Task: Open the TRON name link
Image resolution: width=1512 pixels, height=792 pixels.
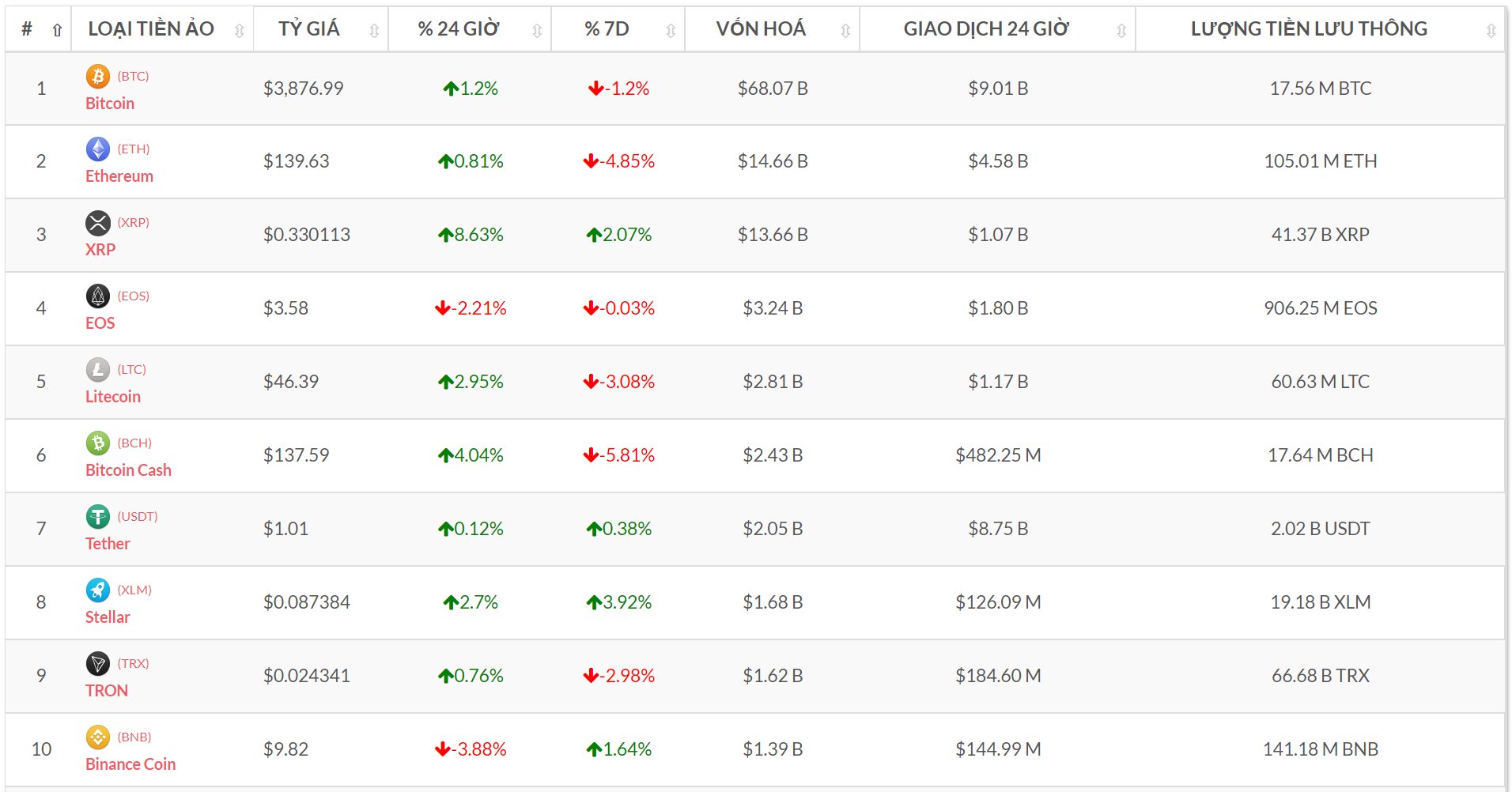Action: coord(107,691)
